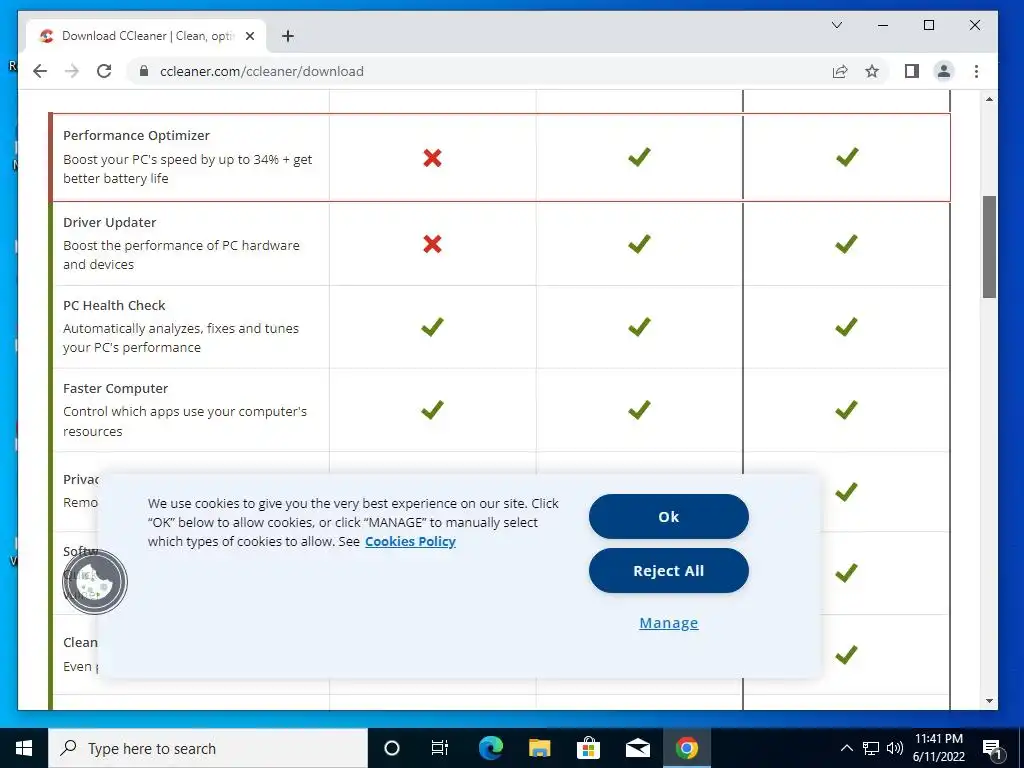Click the scrollbar up arrow

989,99
